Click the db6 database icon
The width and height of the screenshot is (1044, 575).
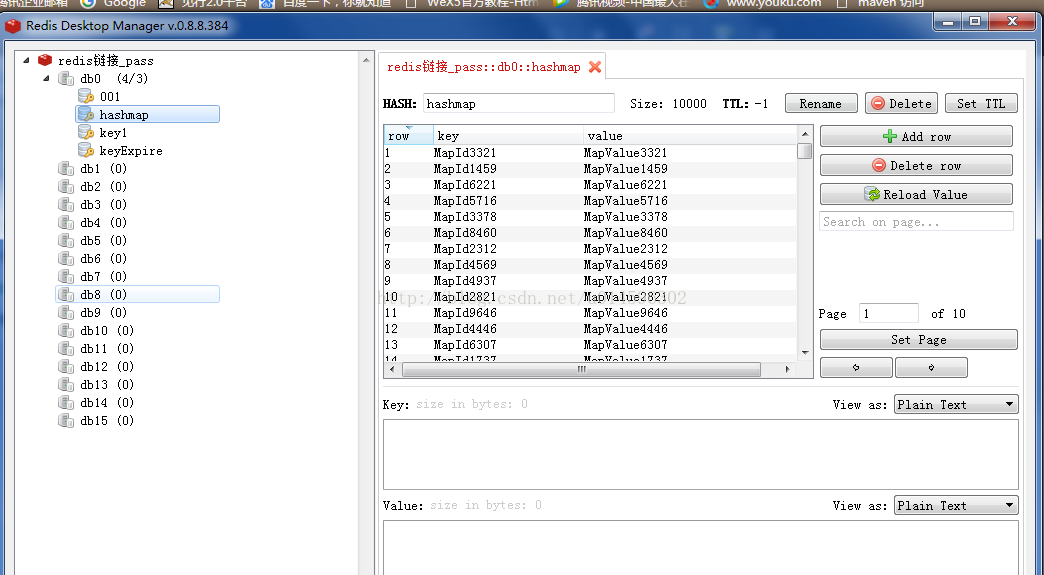click(x=66, y=258)
